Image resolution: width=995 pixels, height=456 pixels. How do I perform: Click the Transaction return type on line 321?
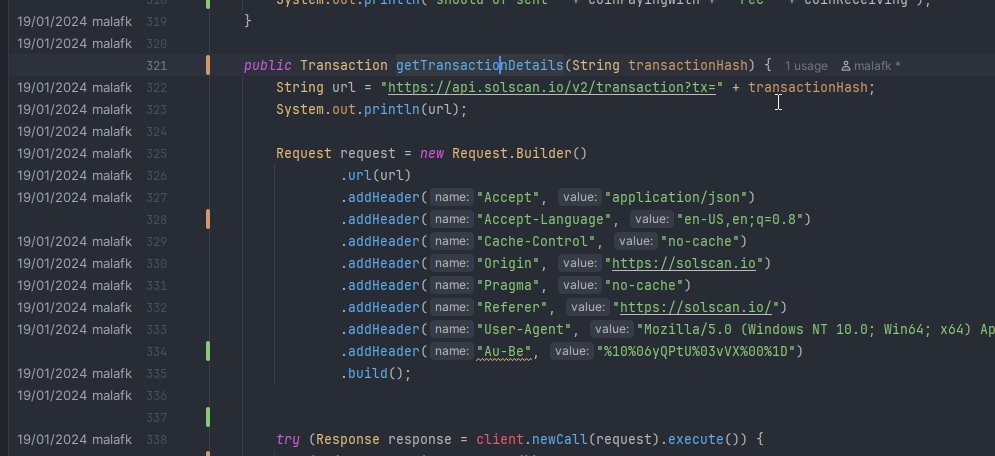point(343,65)
